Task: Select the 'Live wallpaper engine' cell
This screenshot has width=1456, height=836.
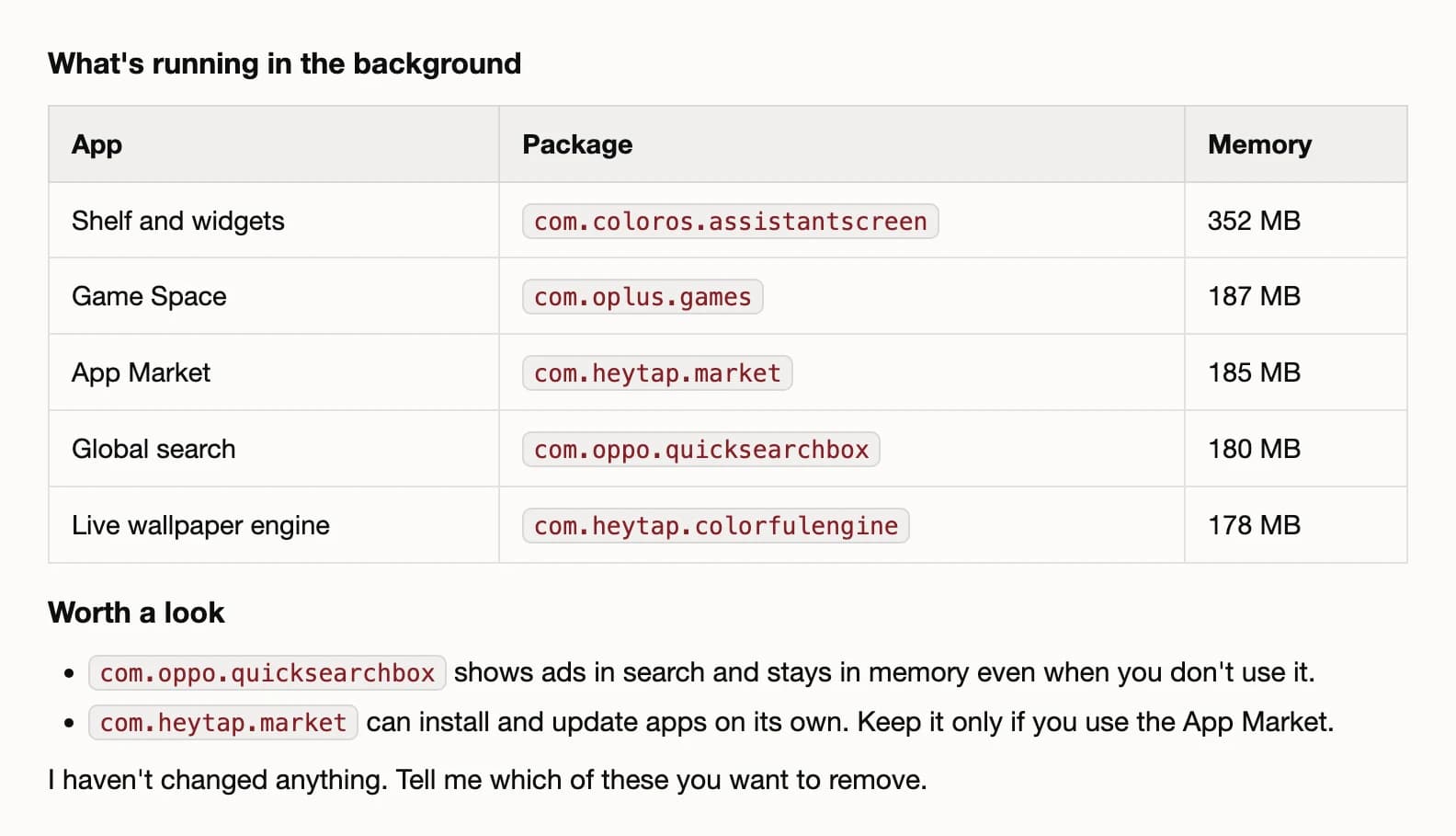Action: pyautogui.click(x=274, y=525)
